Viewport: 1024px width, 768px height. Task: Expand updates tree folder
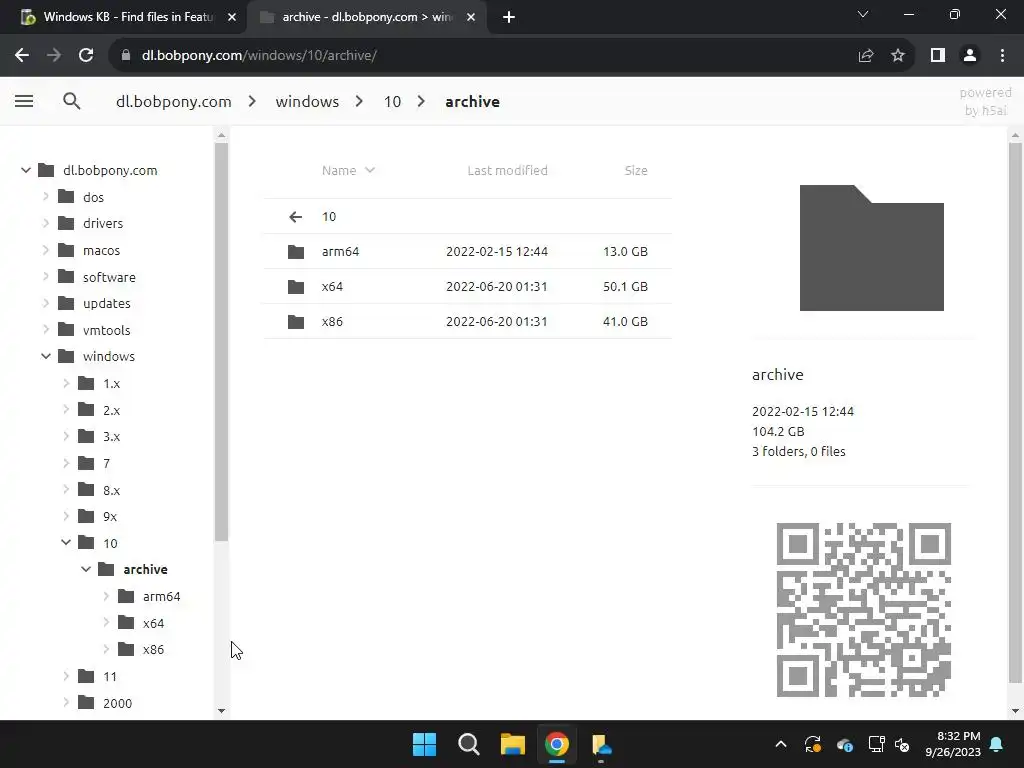pyautogui.click(x=46, y=303)
